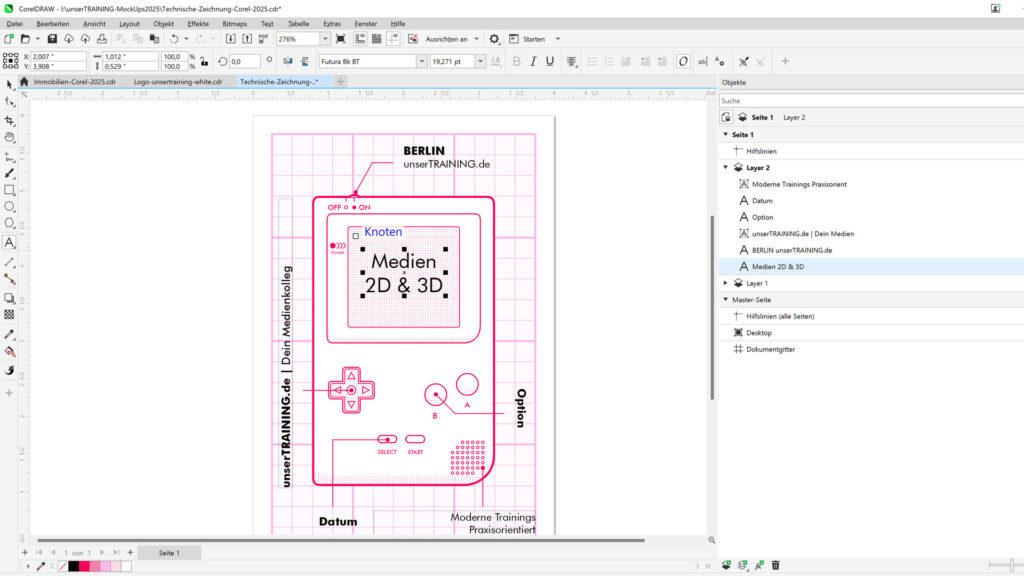Select the Polygon tool
This screenshot has width=1024, height=576.
9,223
